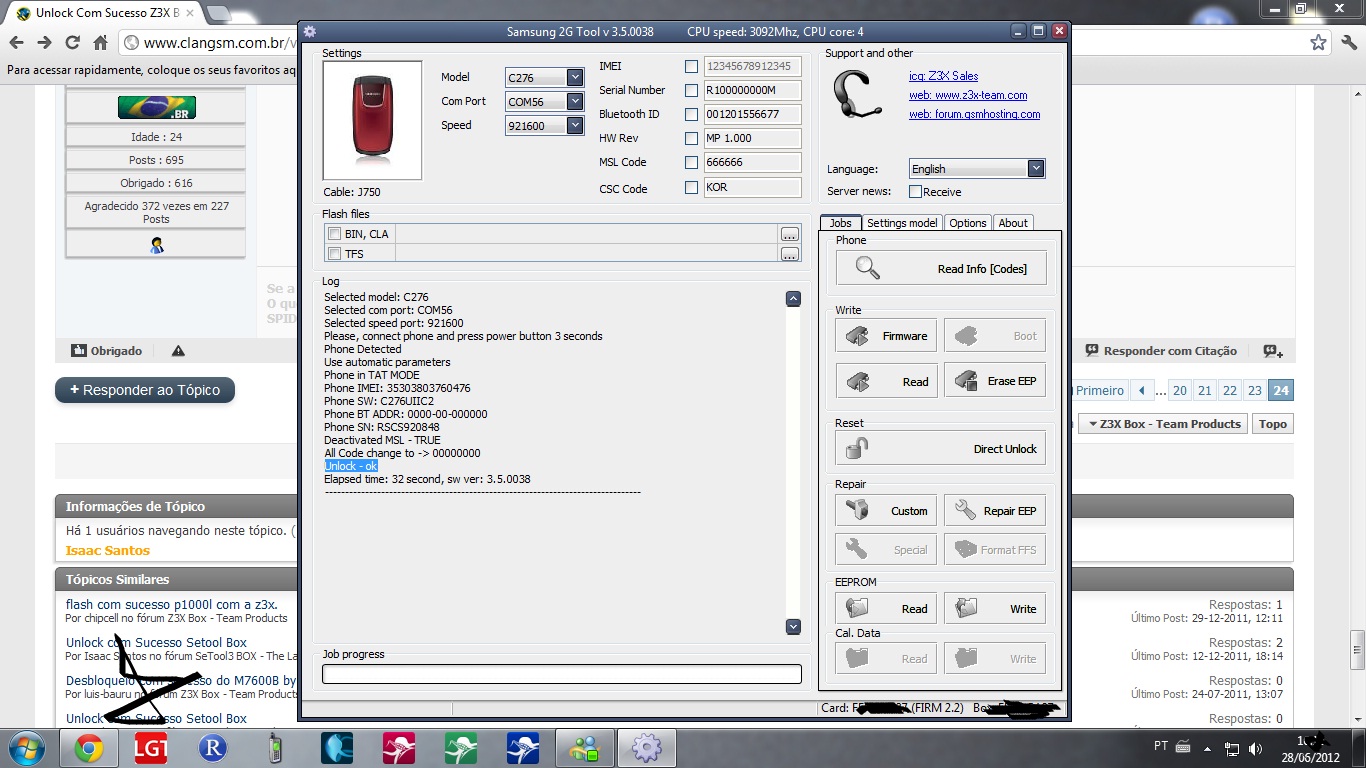The width and height of the screenshot is (1366, 768).
Task: Click the Special repair button
Action: tap(886, 550)
